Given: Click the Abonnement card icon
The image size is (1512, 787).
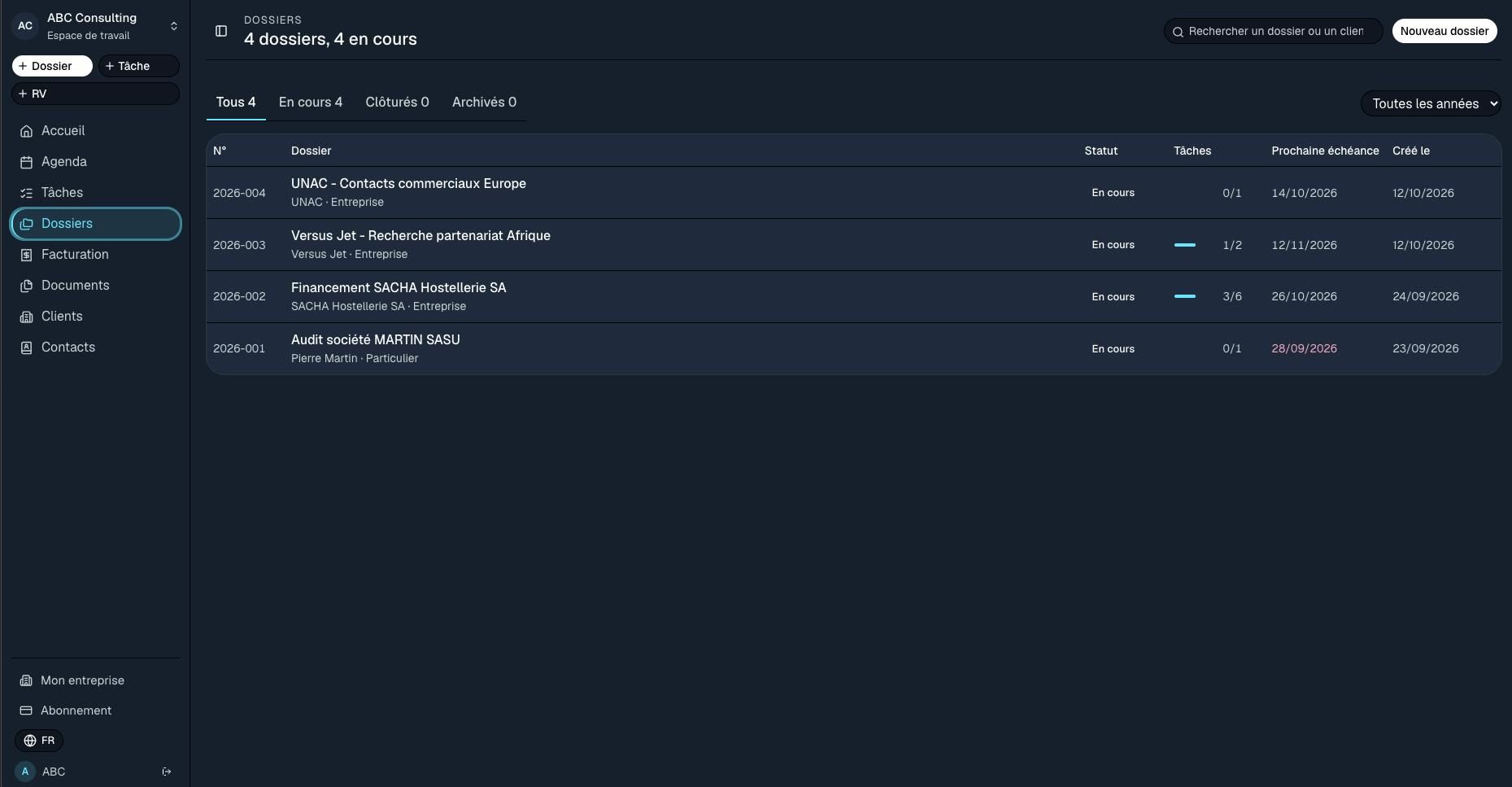Looking at the screenshot, I should tap(26, 710).
